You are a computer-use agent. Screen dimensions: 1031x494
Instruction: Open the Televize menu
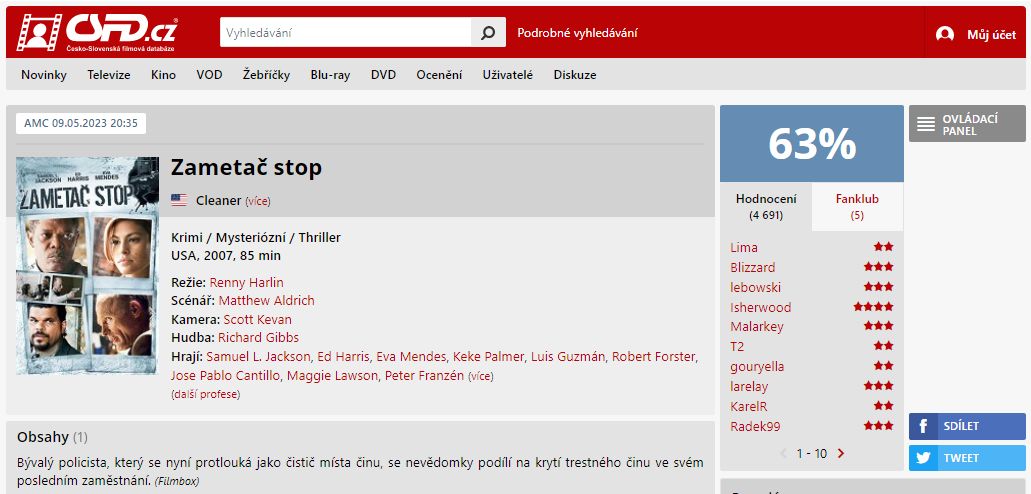tap(109, 75)
